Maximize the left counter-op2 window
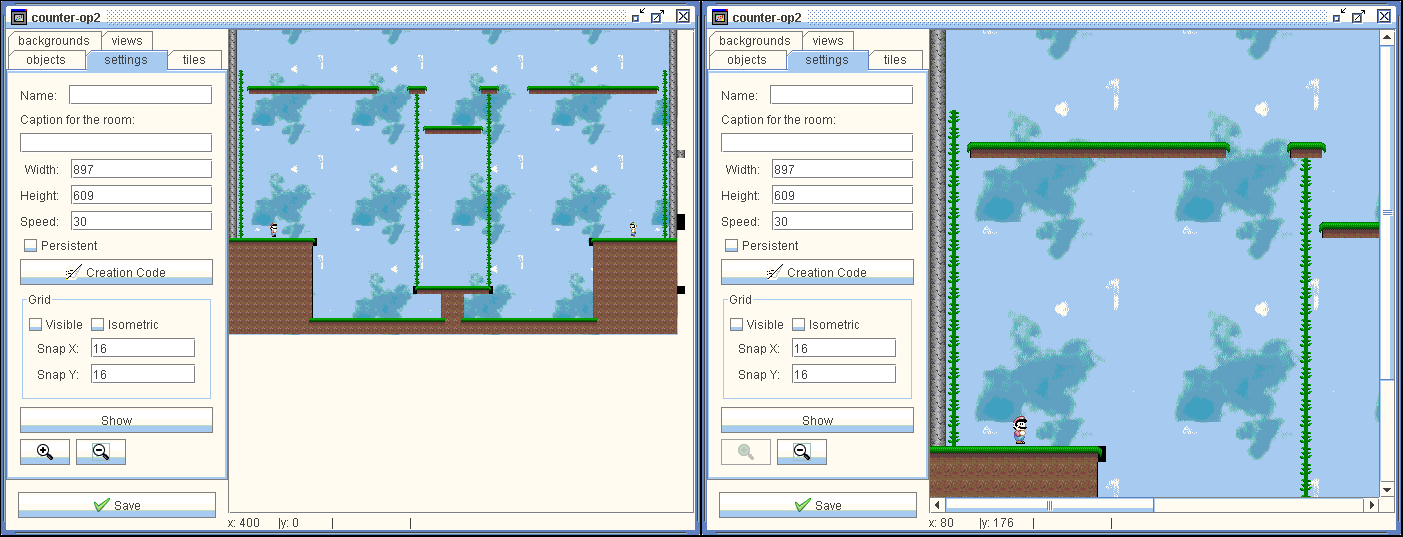This screenshot has height=537, width=1403. coord(659,16)
